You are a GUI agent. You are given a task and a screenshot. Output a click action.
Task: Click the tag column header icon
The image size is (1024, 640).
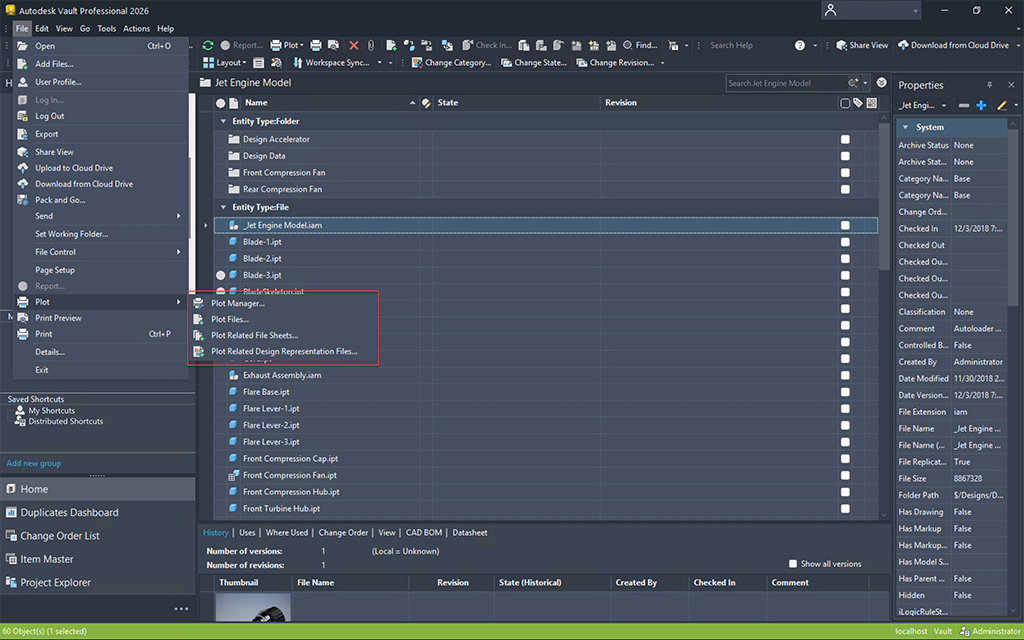(858, 103)
